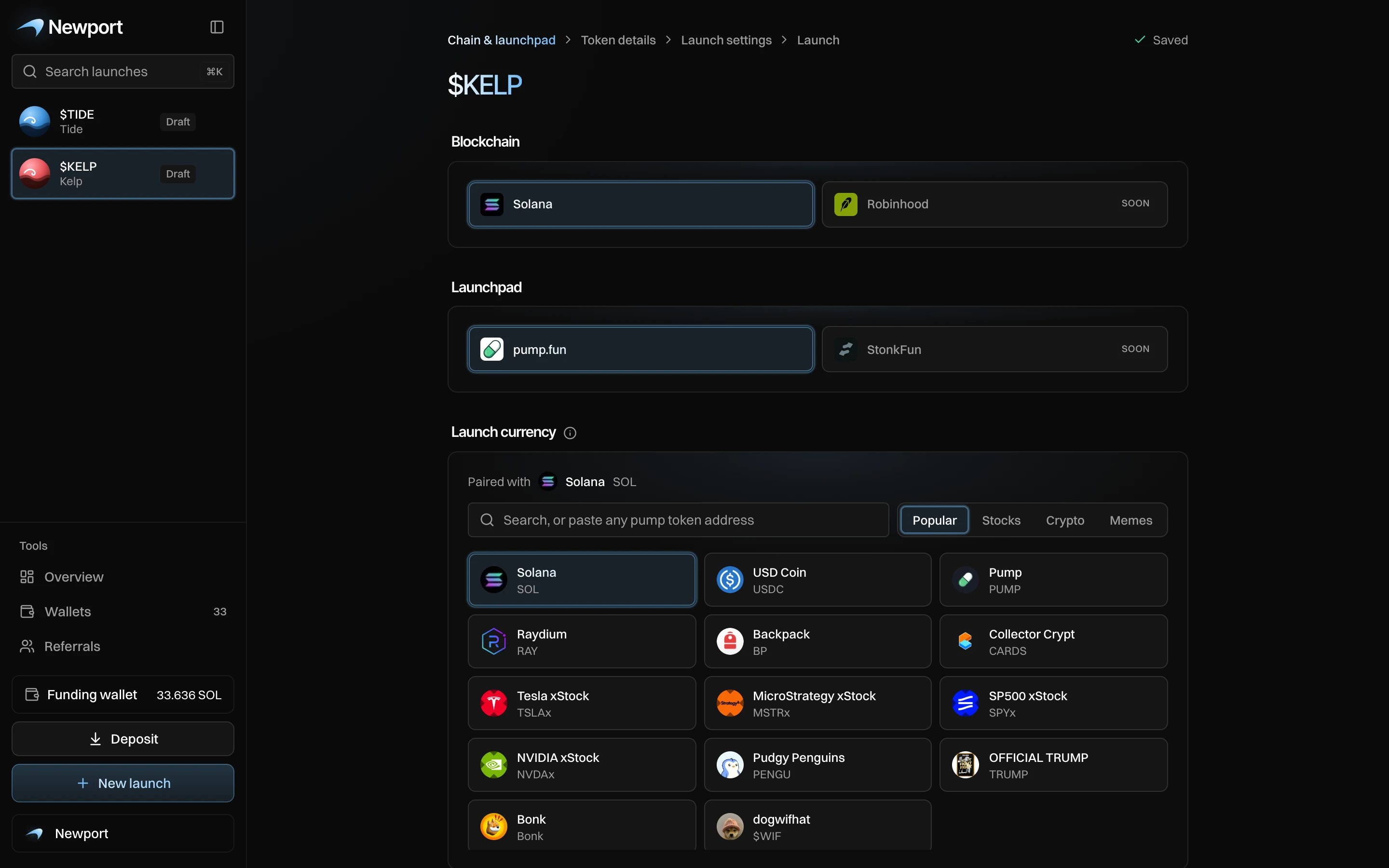Click the Wallets icon in Tools
This screenshot has height=868, width=1389.
27,611
